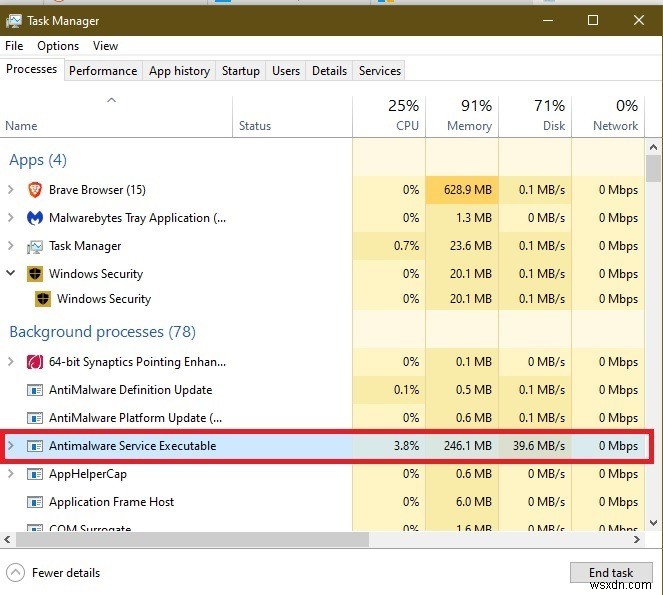The width and height of the screenshot is (663, 595).
Task: Click the horizontal scrollbar right arrow
Action: [637, 540]
